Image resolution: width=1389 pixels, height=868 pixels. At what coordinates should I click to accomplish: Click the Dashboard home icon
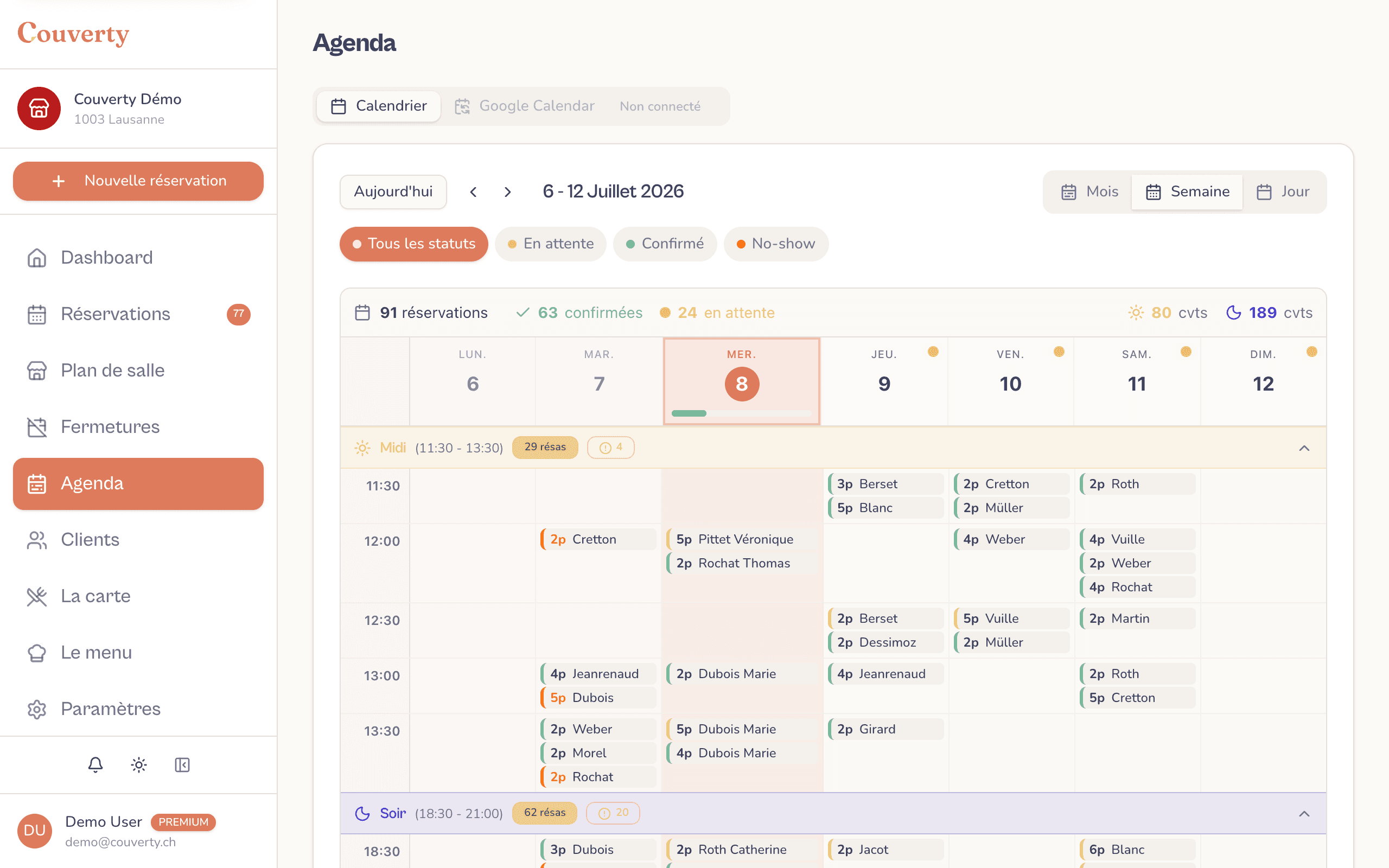pyautogui.click(x=37, y=258)
